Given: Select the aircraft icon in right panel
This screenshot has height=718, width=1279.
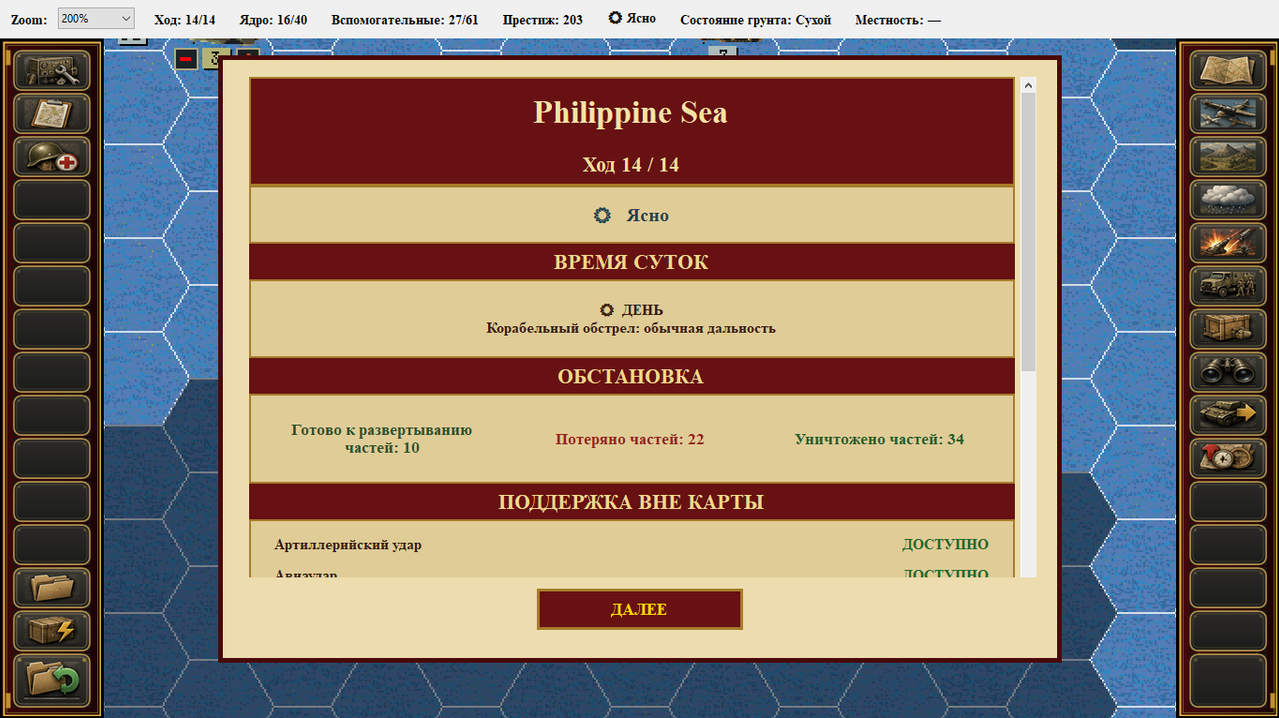Looking at the screenshot, I should 1227,114.
